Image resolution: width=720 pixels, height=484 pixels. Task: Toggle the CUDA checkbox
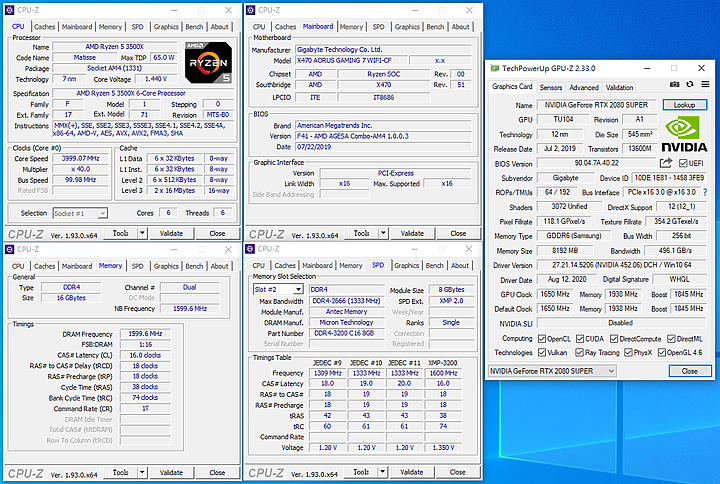580,339
